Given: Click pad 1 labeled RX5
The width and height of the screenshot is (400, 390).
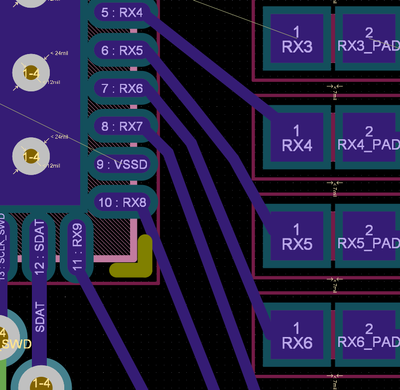Looking at the screenshot, I should click(x=297, y=236).
